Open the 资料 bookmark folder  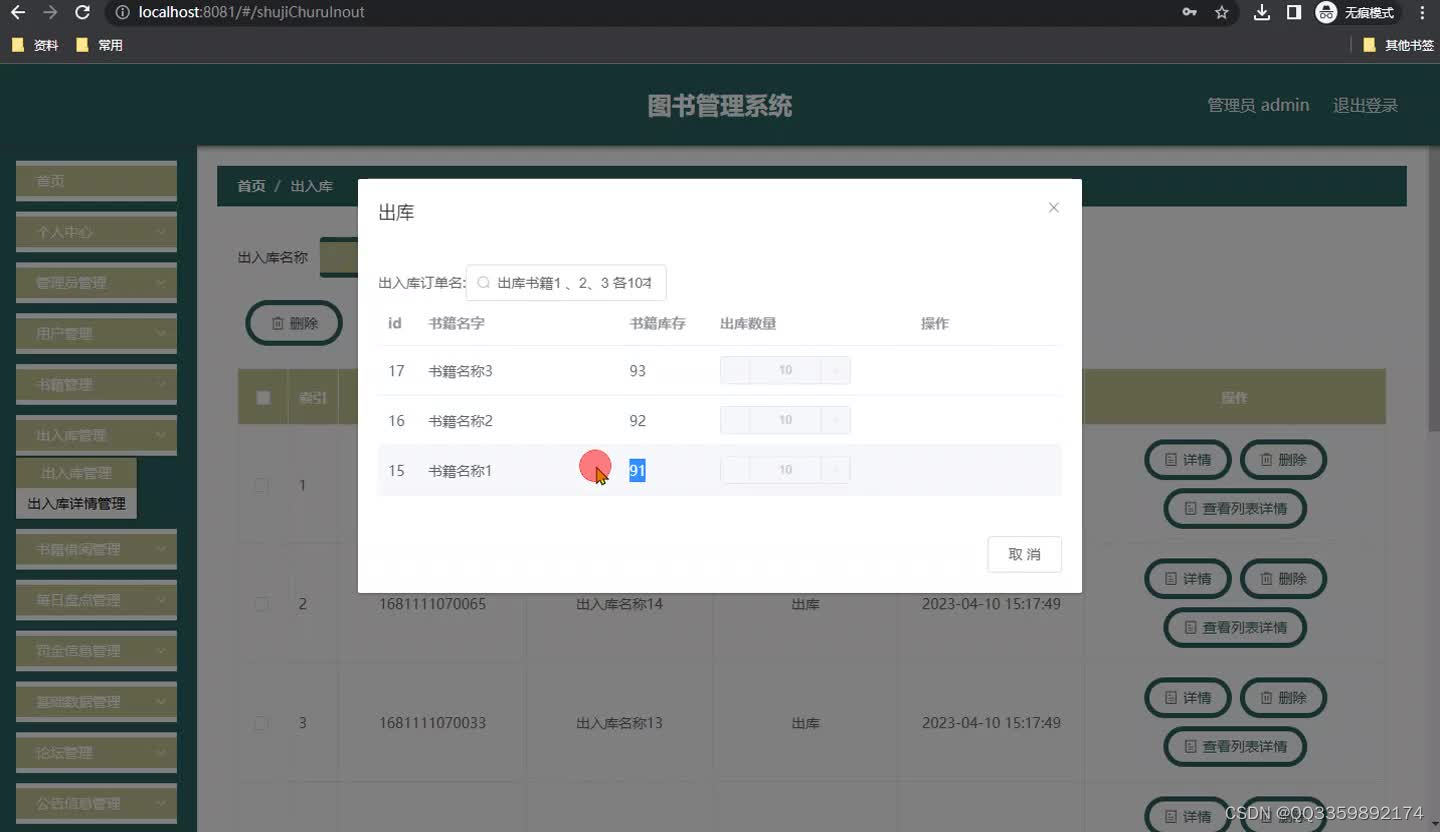pyautogui.click(x=35, y=45)
